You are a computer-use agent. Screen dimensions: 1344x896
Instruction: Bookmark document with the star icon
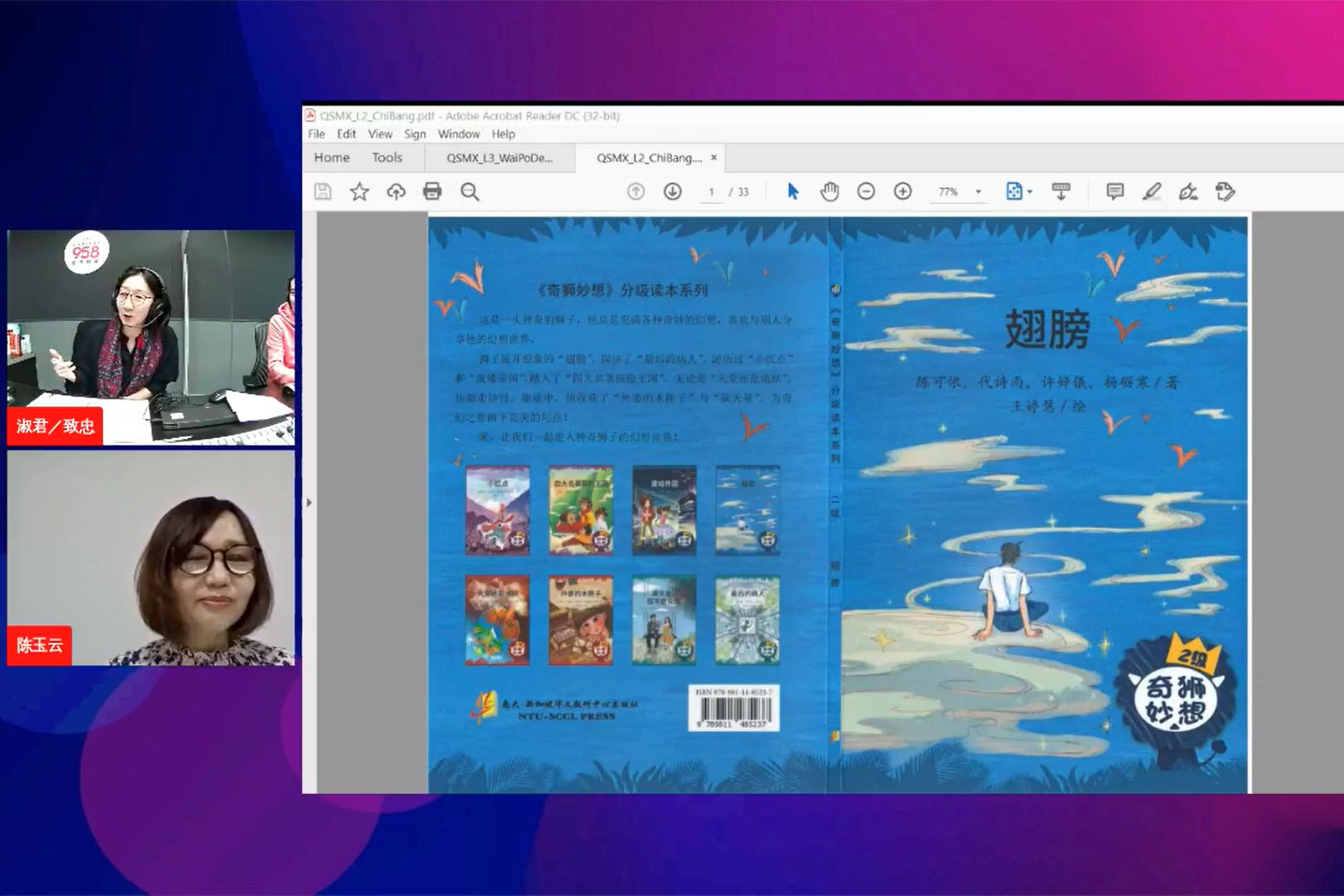[359, 192]
